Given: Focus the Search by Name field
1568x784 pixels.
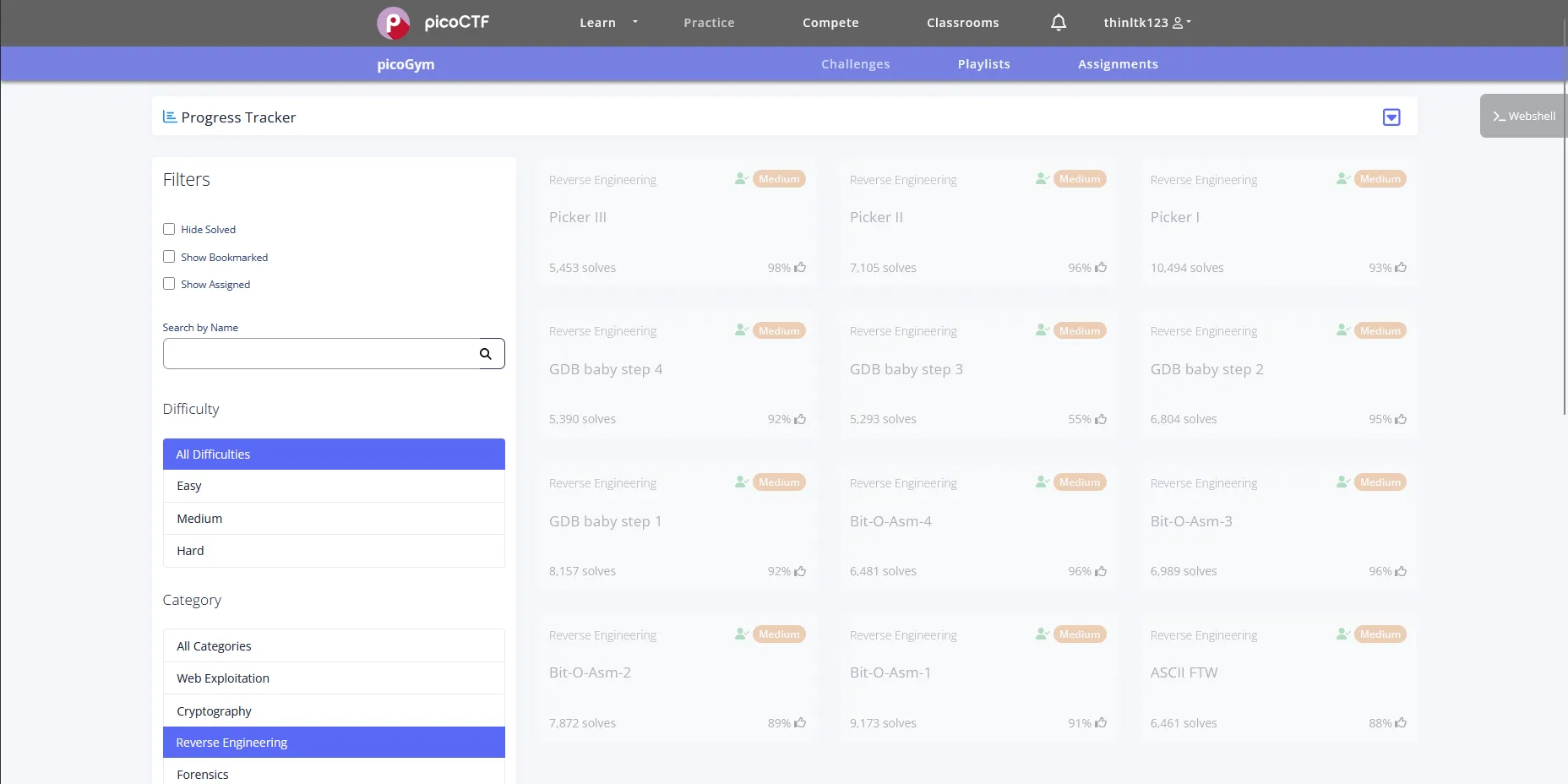Looking at the screenshot, I should pos(321,354).
